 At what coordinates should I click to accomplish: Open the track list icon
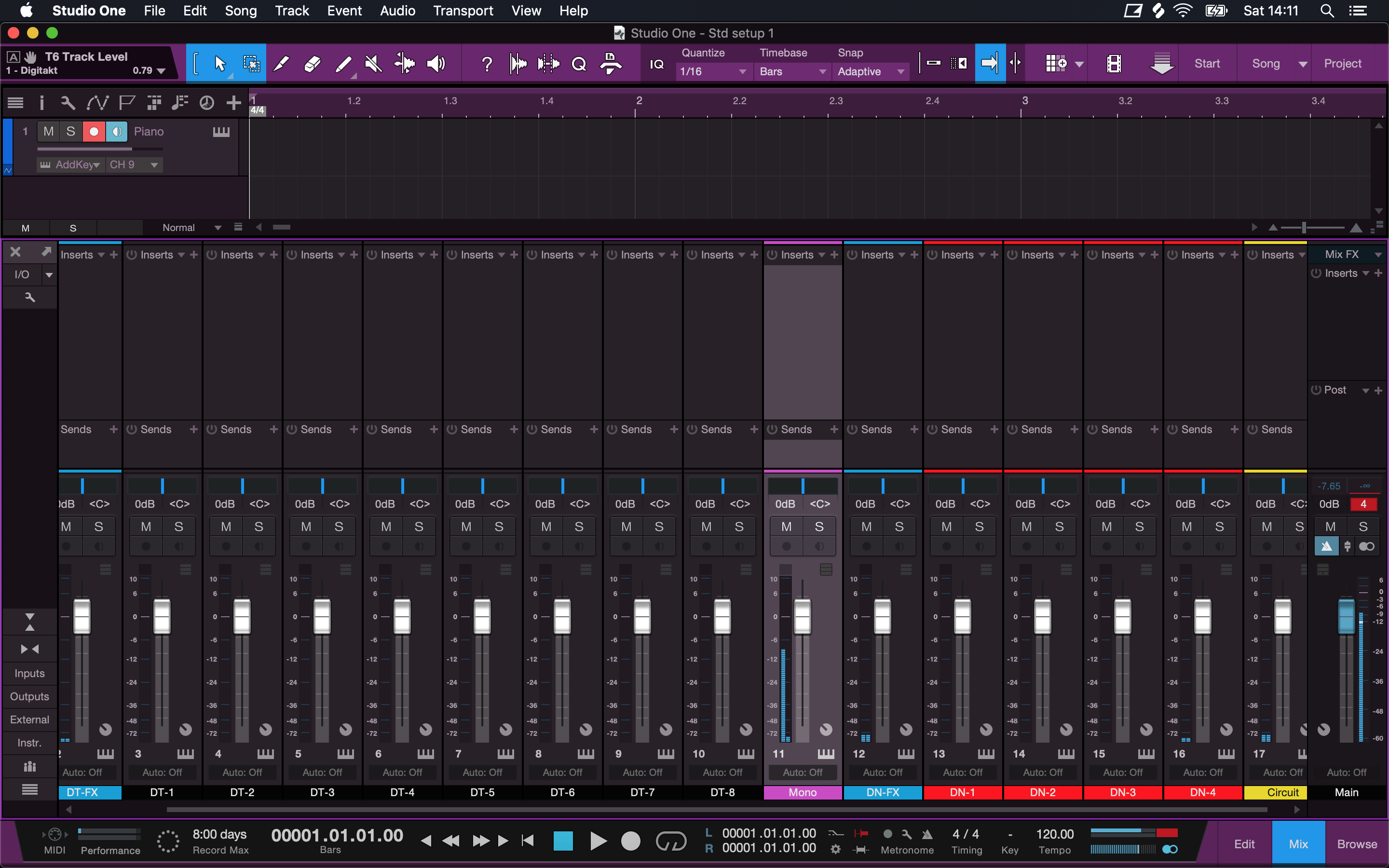point(15,102)
